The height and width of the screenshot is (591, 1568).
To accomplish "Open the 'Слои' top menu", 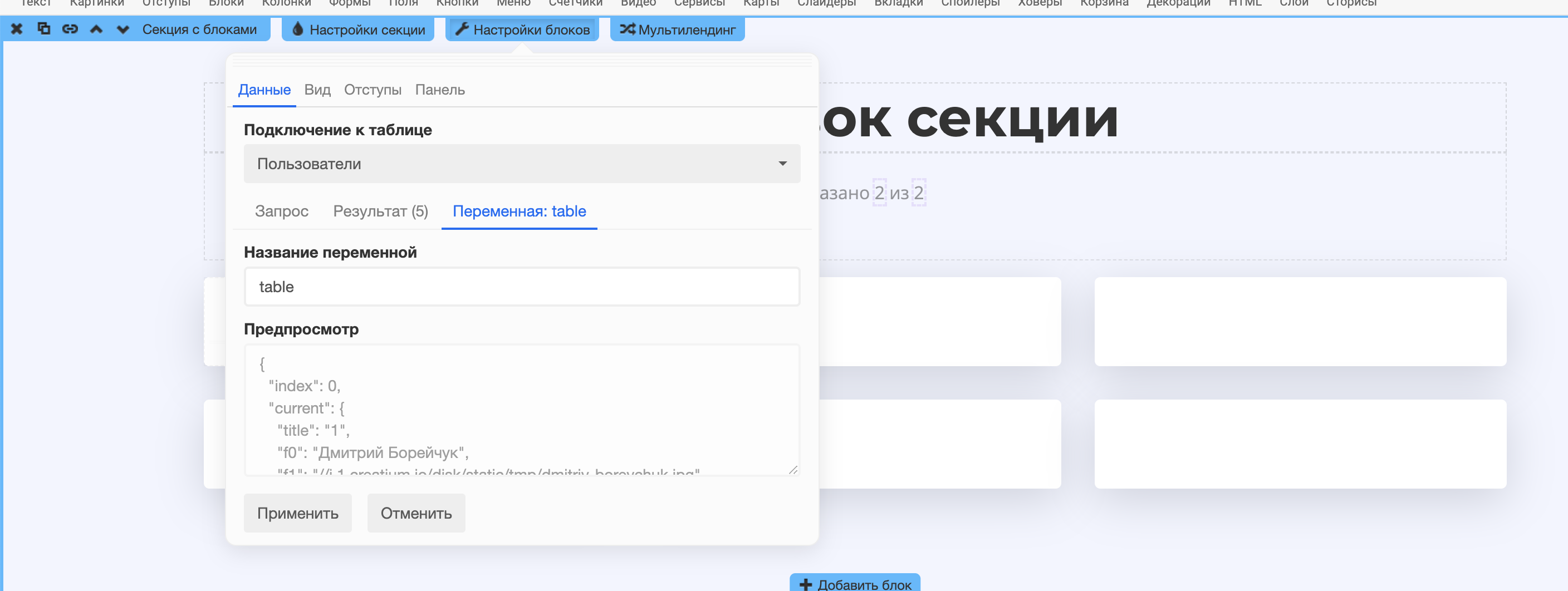I will pyautogui.click(x=1294, y=3).
